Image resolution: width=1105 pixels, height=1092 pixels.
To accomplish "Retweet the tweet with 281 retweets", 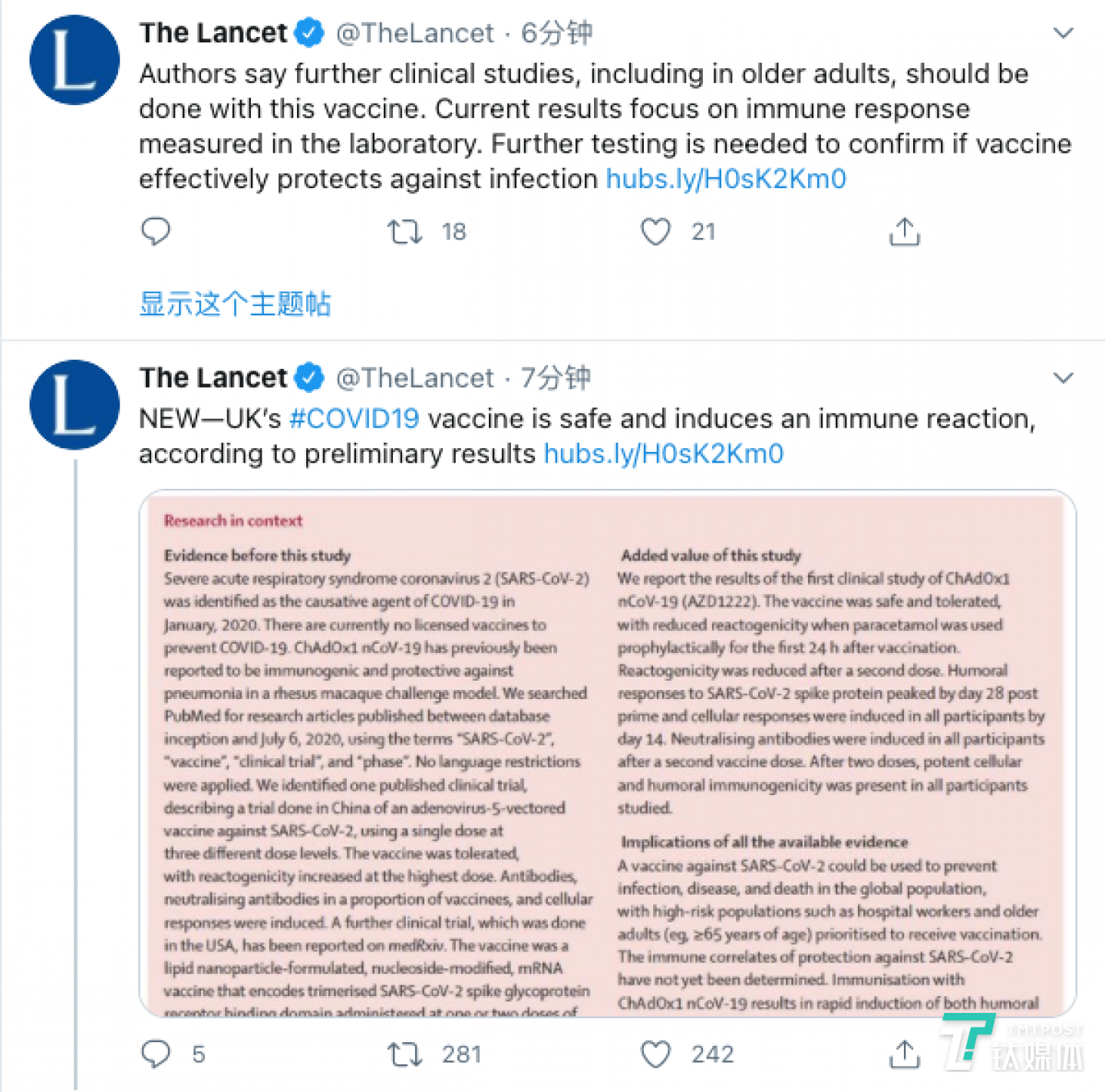I will point(404,1054).
